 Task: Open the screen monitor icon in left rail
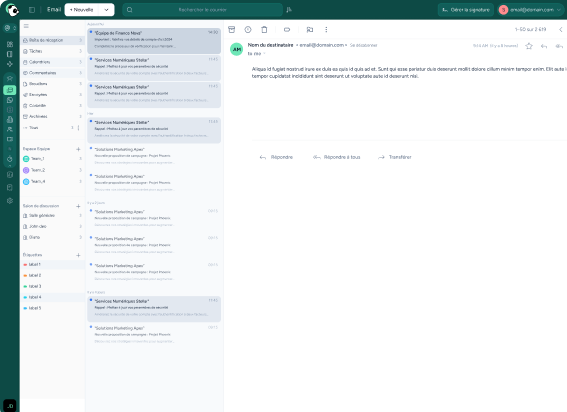pos(10,139)
